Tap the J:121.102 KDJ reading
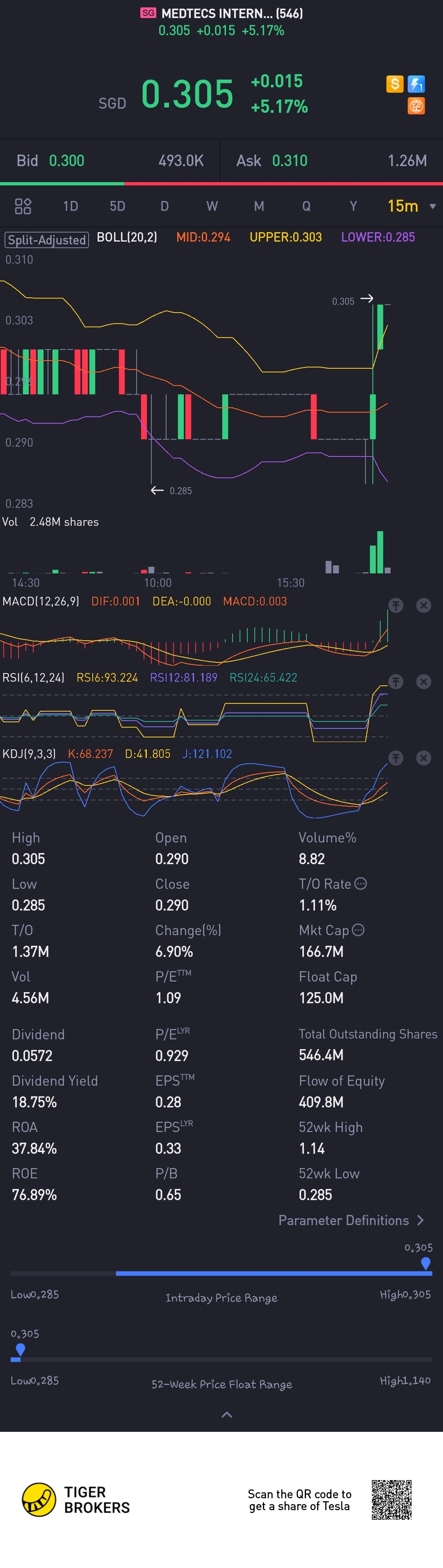The height and width of the screenshot is (1568, 443). 207,753
